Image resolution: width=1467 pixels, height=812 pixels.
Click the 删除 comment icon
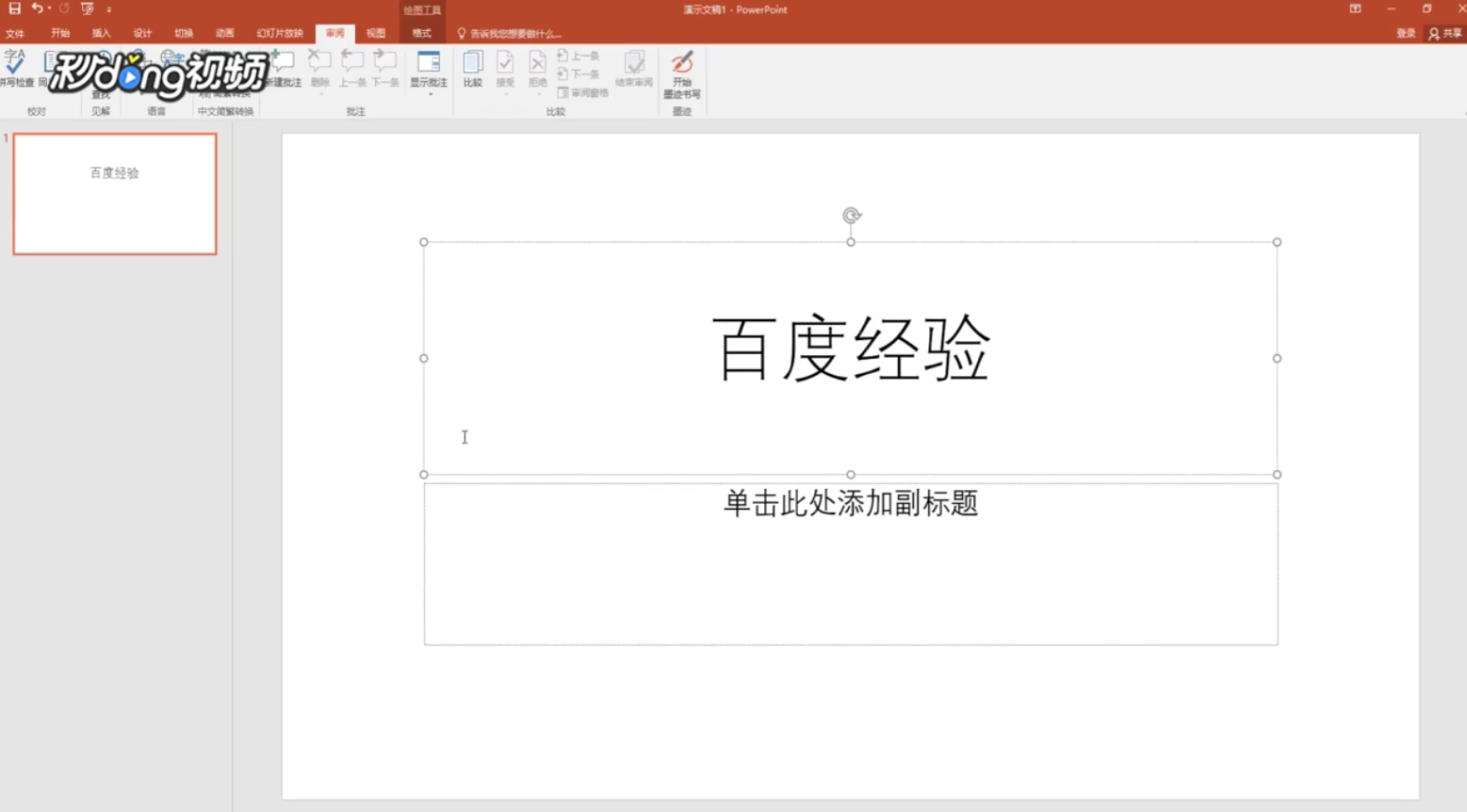319,61
